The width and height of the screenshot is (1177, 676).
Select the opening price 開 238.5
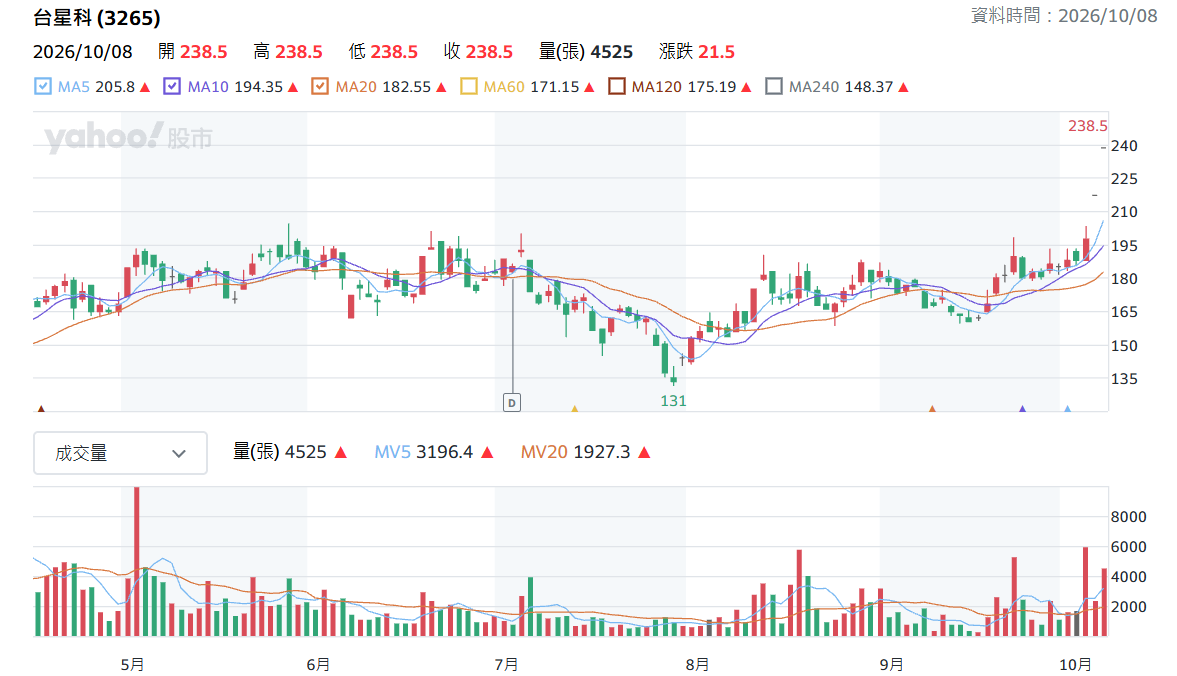coord(192,52)
